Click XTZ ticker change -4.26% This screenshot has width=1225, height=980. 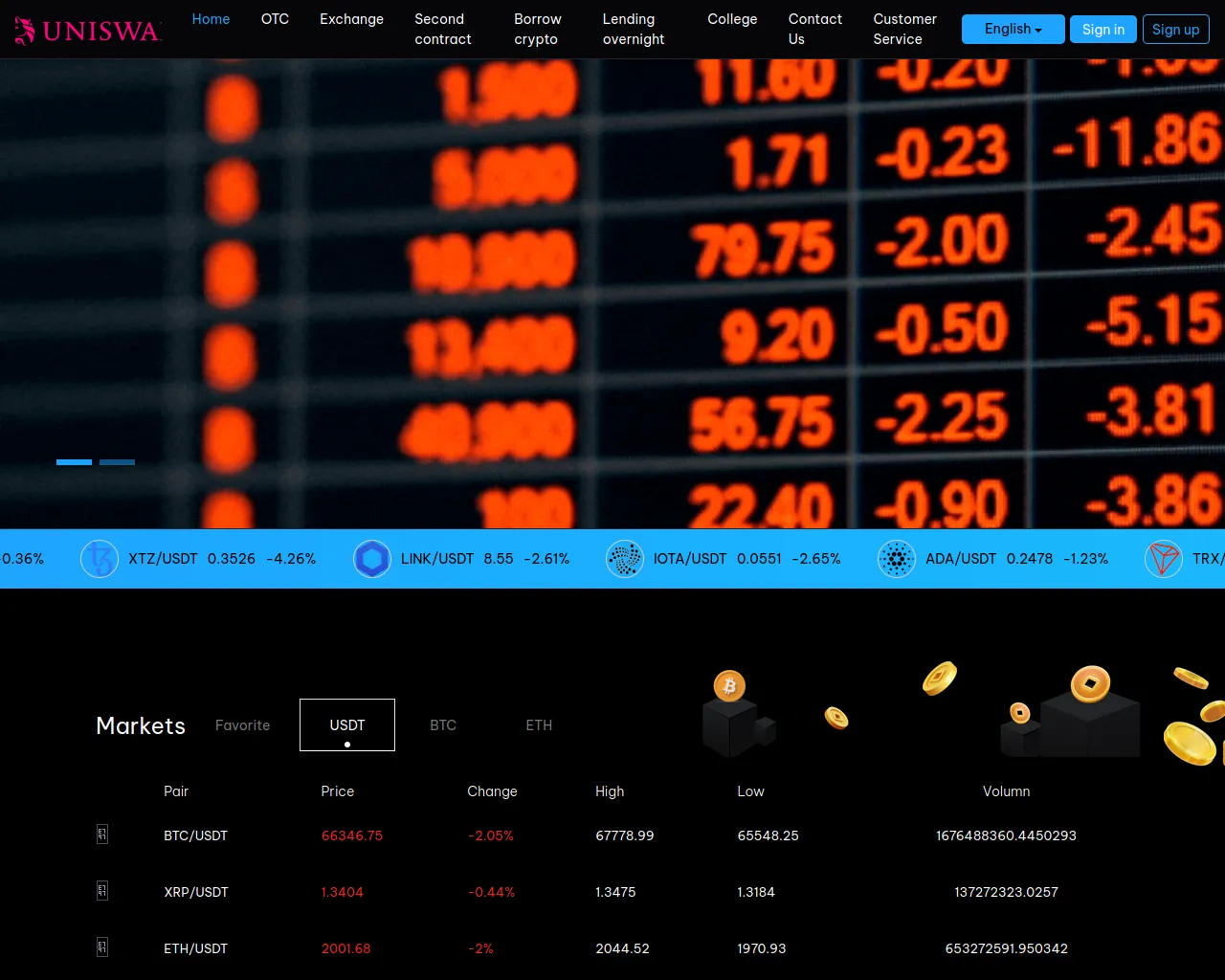click(291, 559)
